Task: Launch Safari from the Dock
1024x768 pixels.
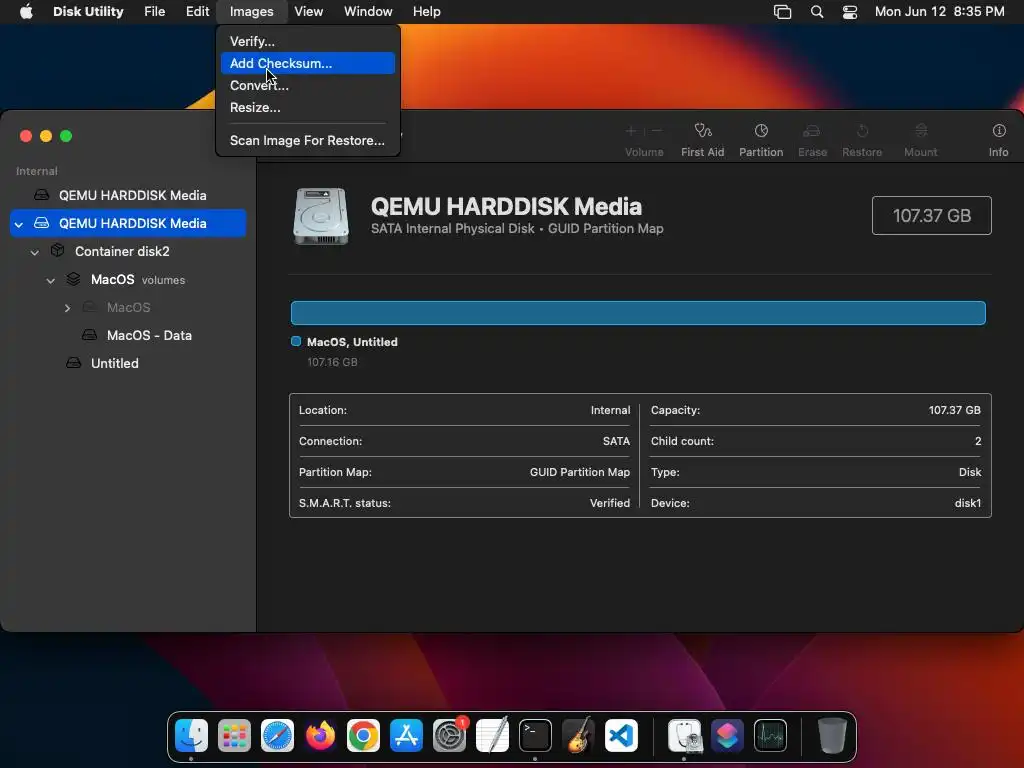Action: click(278, 735)
